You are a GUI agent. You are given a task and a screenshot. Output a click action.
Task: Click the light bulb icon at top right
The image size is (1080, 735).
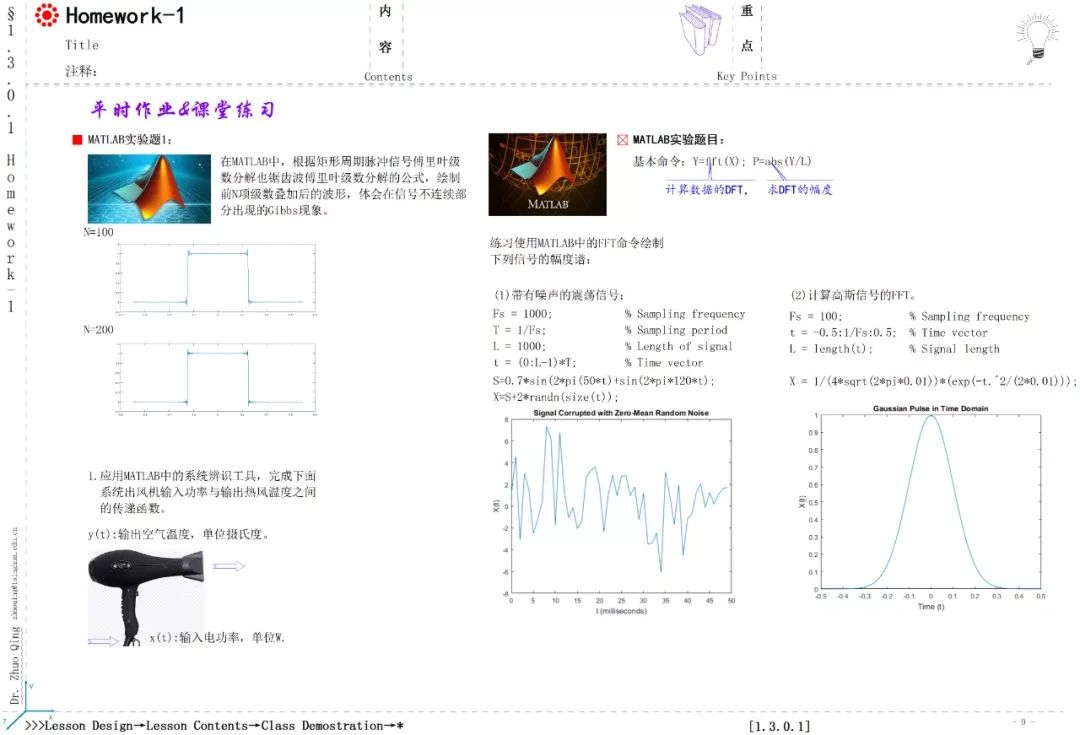tap(1037, 39)
